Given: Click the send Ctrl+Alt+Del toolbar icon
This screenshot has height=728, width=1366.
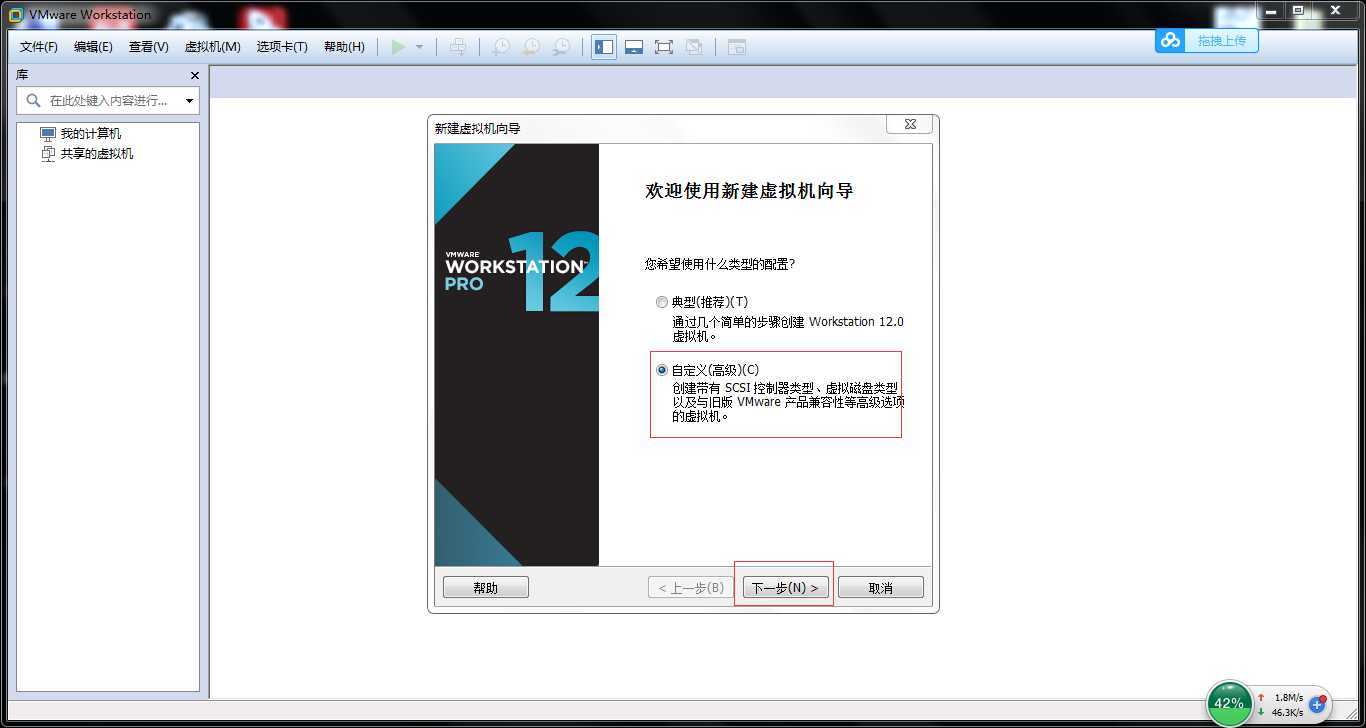Looking at the screenshot, I should coord(457,47).
